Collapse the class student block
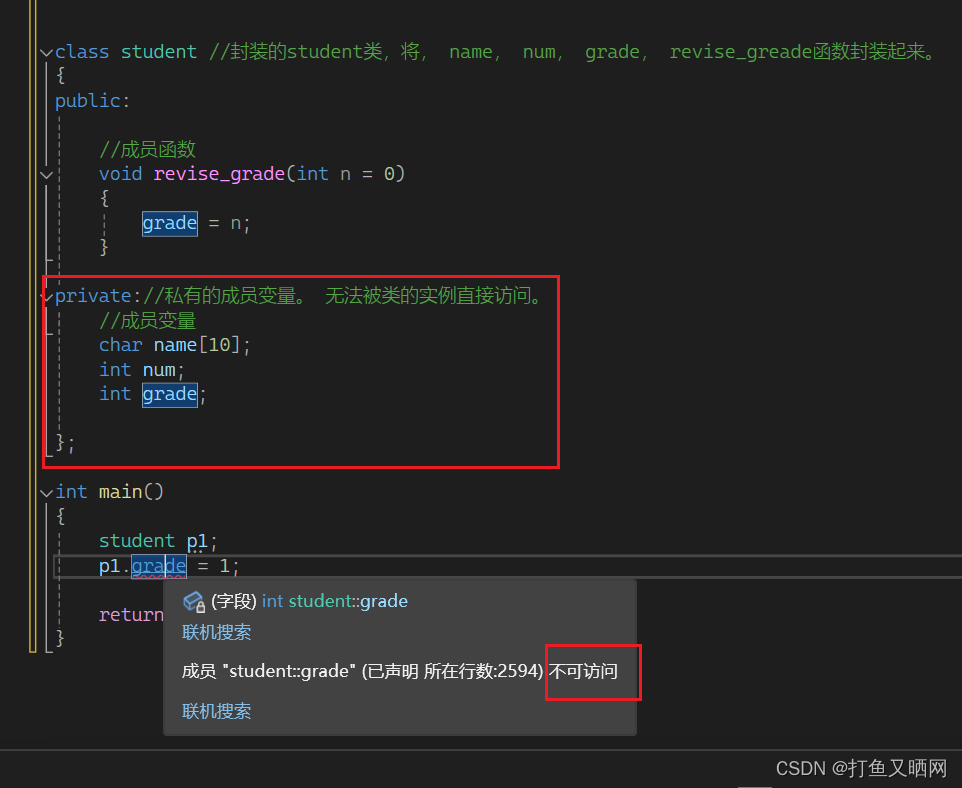Viewport: 962px width, 788px height. pyautogui.click(x=46, y=52)
